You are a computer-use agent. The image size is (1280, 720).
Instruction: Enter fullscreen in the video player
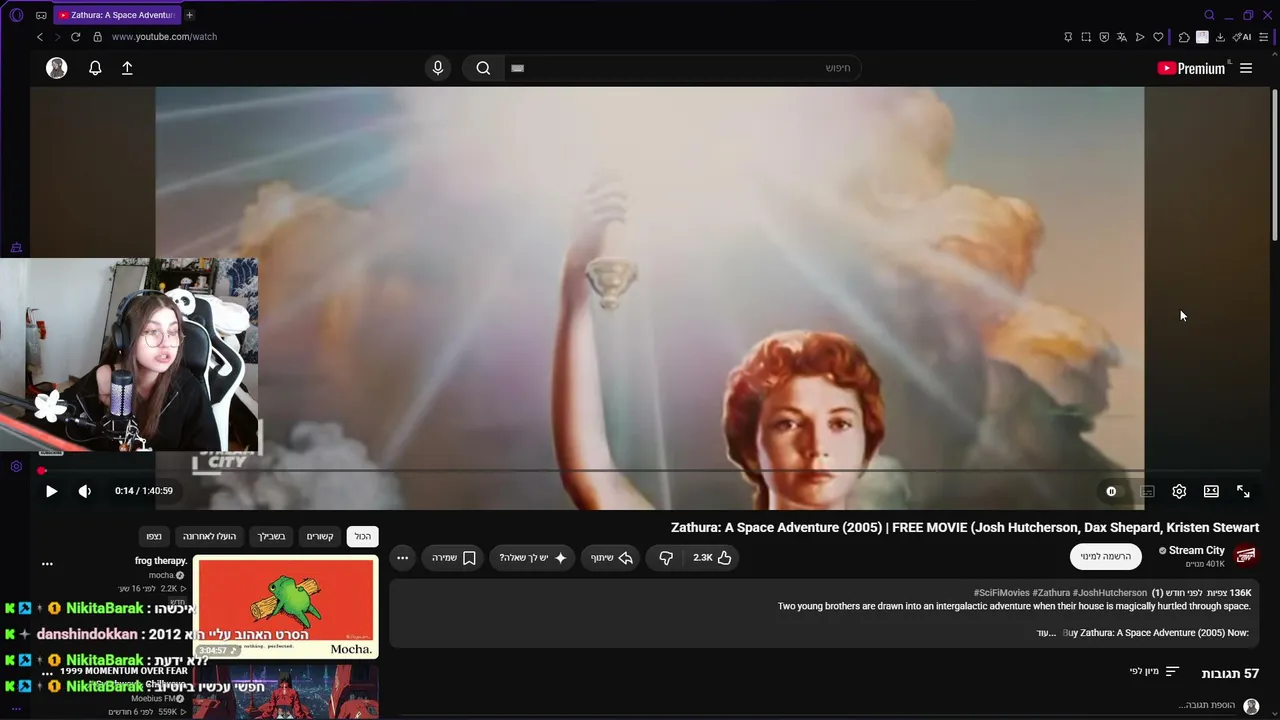[1243, 491]
